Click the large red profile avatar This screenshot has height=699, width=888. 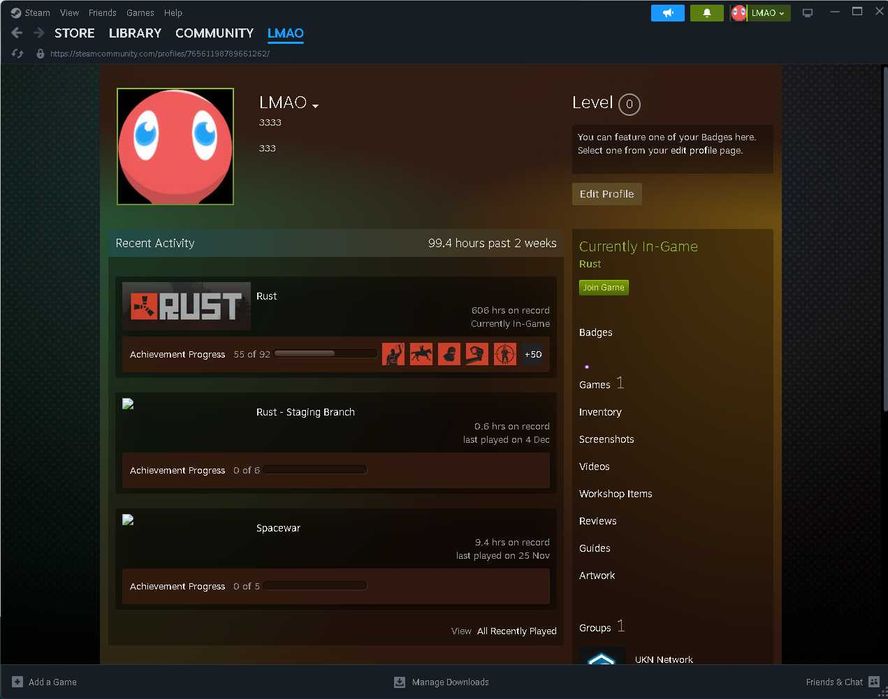point(175,146)
